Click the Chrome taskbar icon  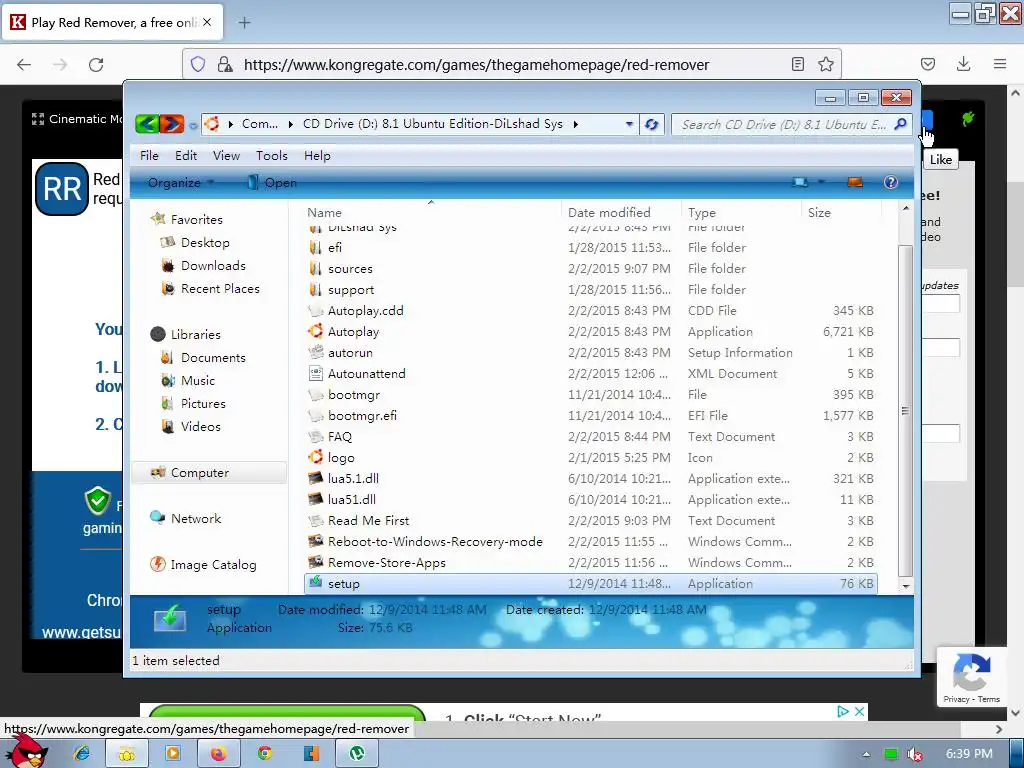click(x=264, y=754)
